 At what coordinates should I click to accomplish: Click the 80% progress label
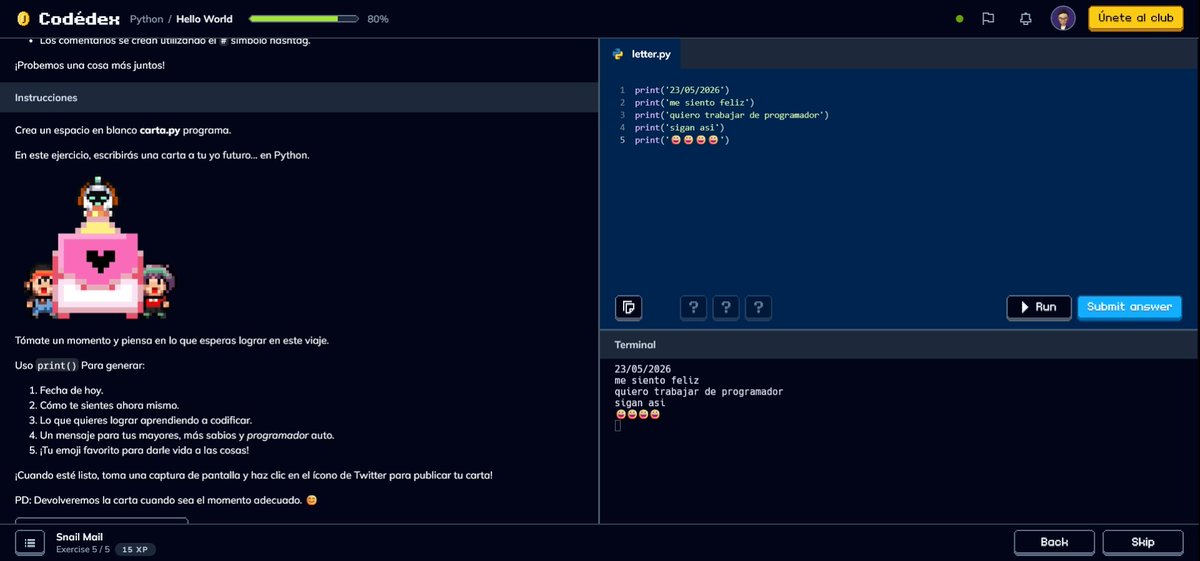point(378,19)
